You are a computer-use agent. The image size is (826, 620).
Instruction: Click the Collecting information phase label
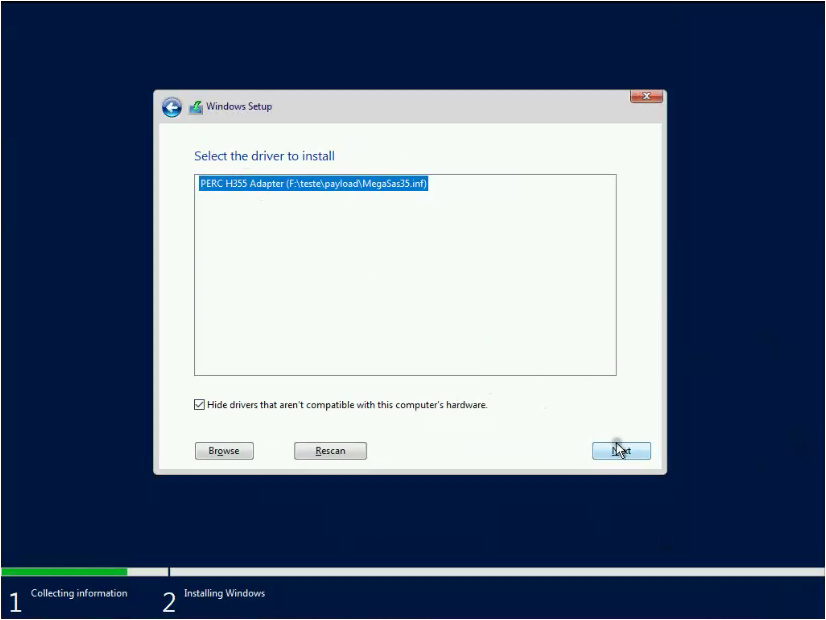point(79,592)
